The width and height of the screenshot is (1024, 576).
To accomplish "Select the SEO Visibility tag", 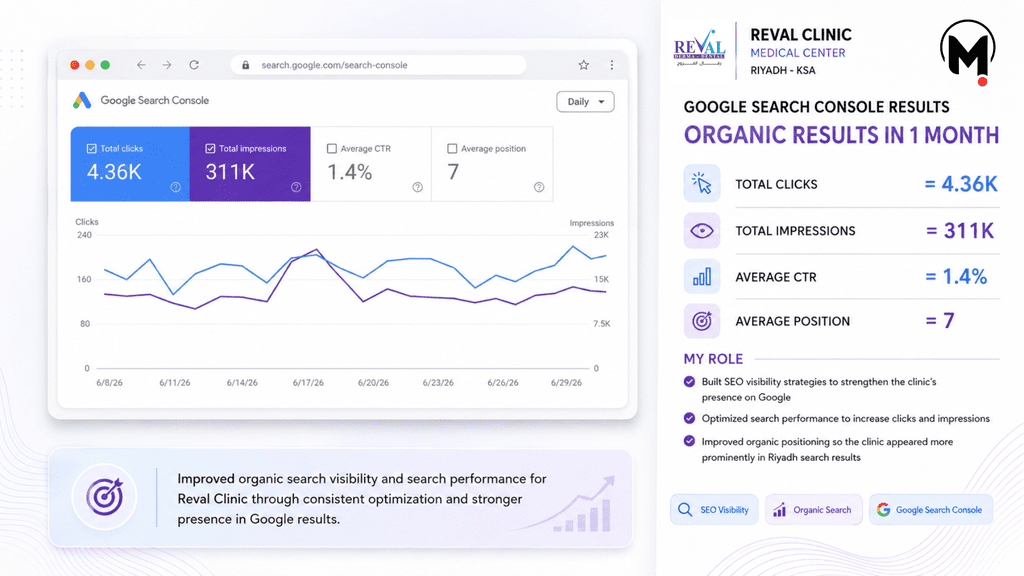I will point(714,509).
